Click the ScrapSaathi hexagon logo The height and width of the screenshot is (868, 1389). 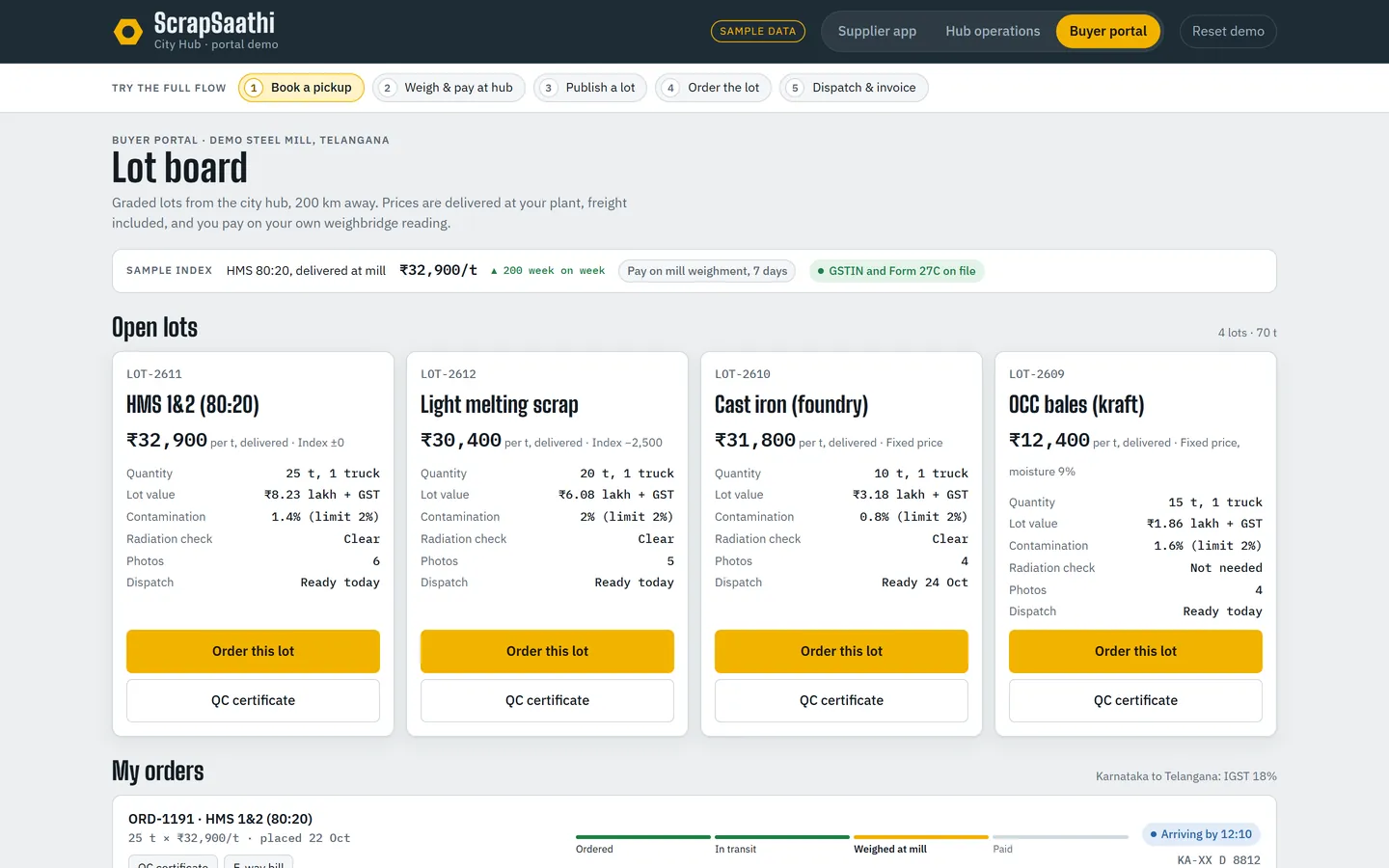127,32
